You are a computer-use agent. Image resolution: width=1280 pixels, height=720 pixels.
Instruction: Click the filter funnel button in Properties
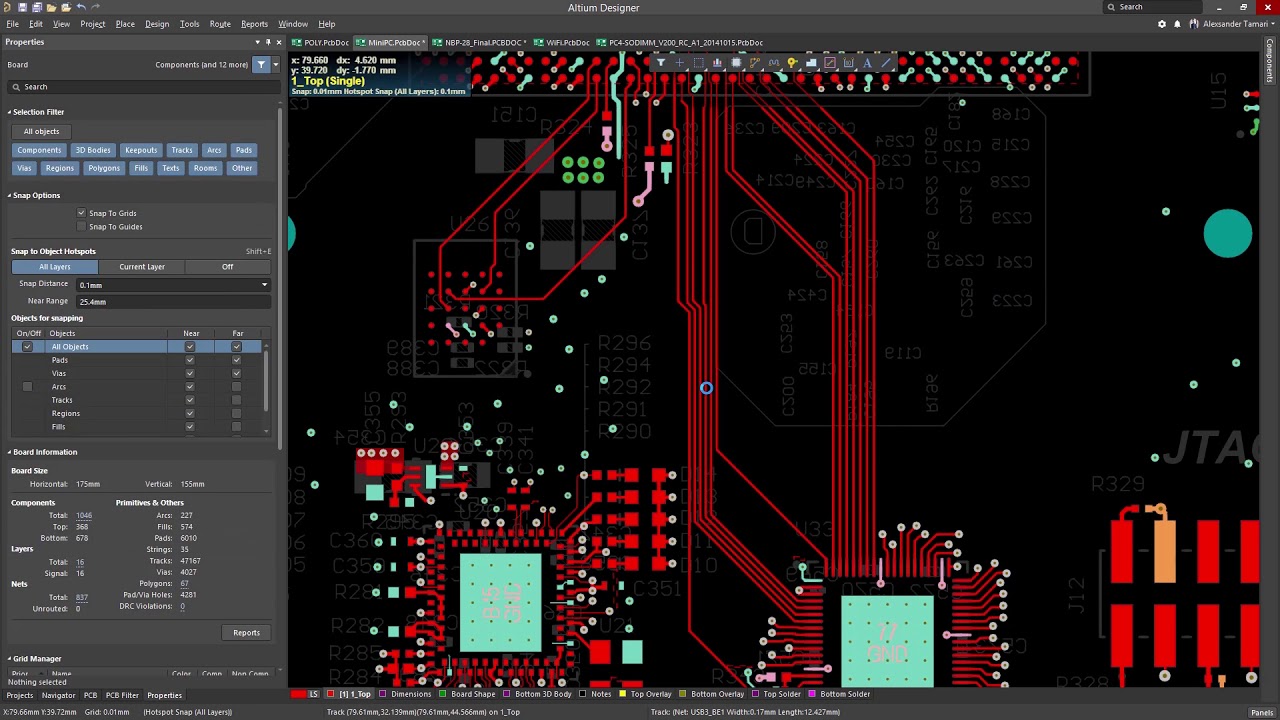pyautogui.click(x=261, y=64)
